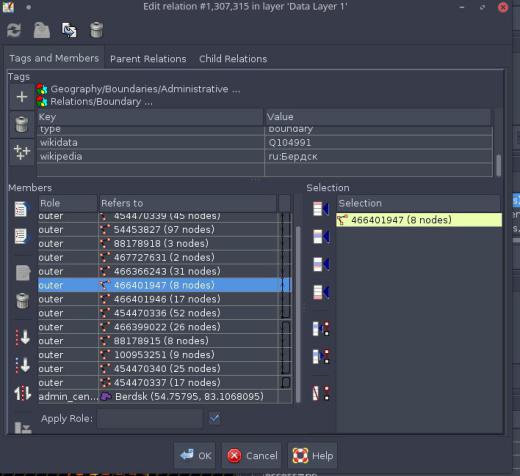Image resolution: width=520 pixels, height=476 pixels.
Task: Click the reverse member order icon
Action: coord(22,393)
